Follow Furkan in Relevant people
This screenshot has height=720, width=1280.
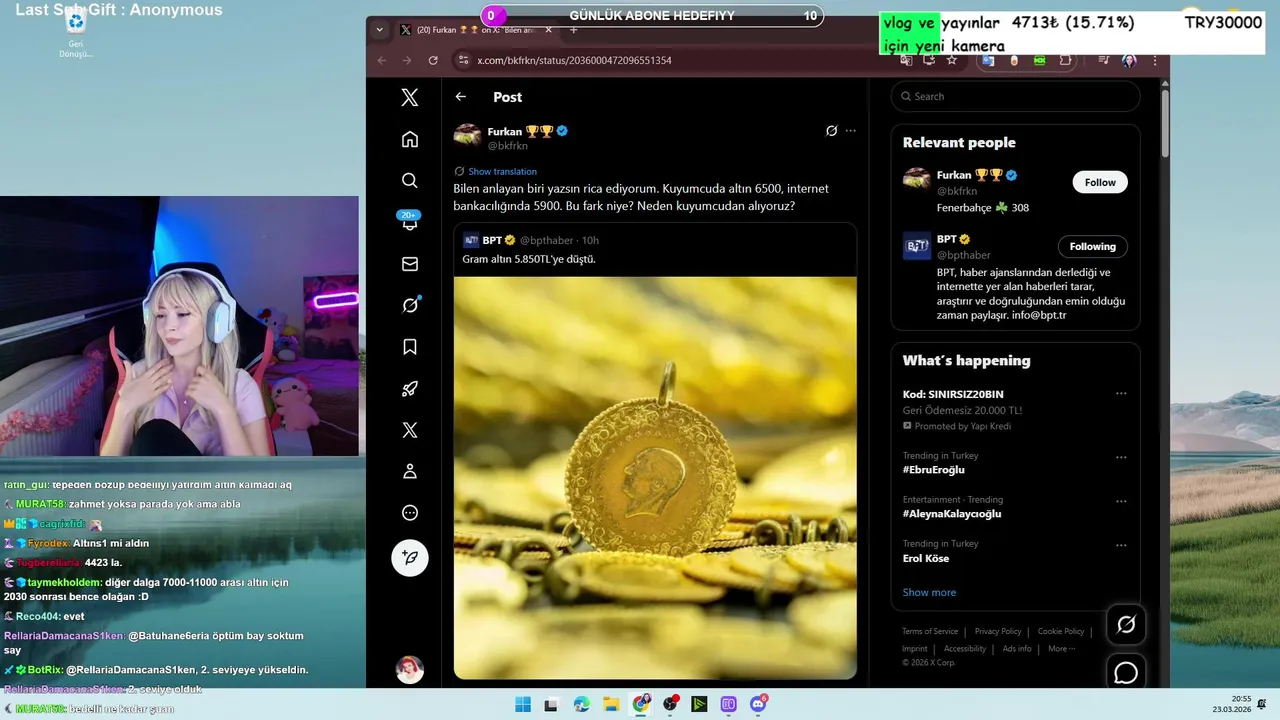(1100, 182)
